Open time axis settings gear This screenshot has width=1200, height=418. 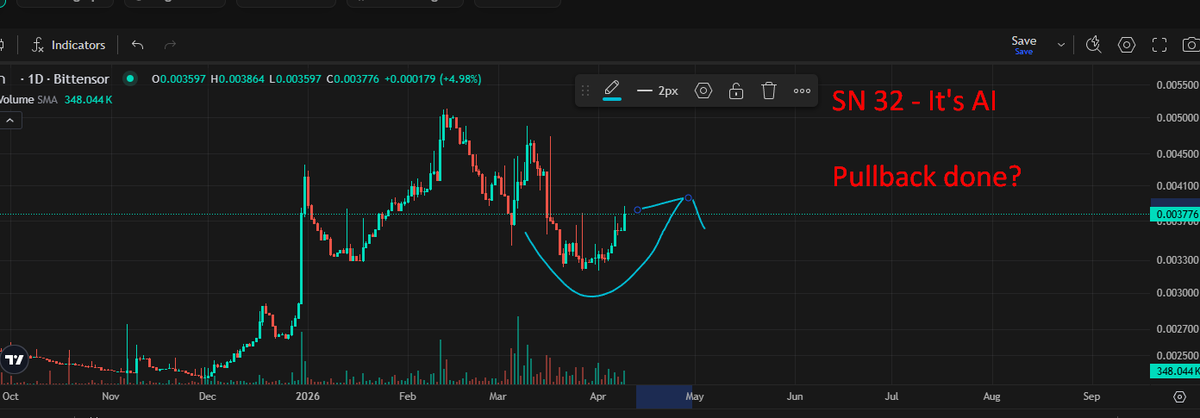click(x=1179, y=397)
